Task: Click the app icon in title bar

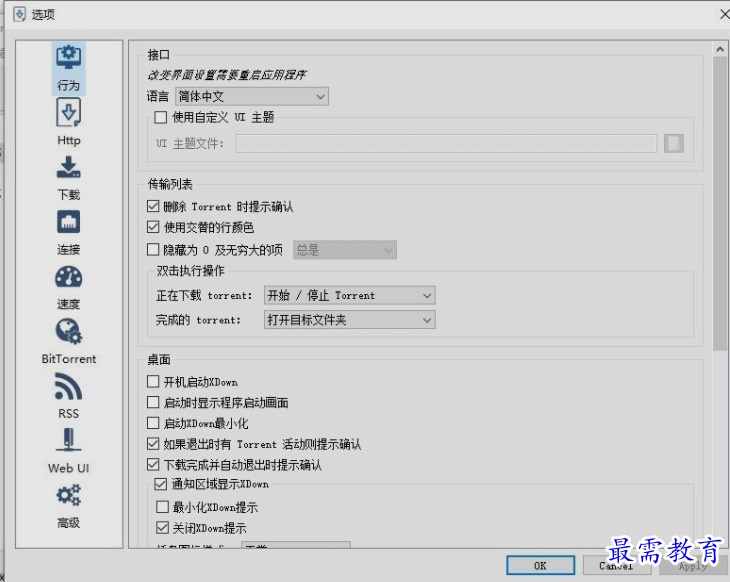Action: tap(20, 14)
